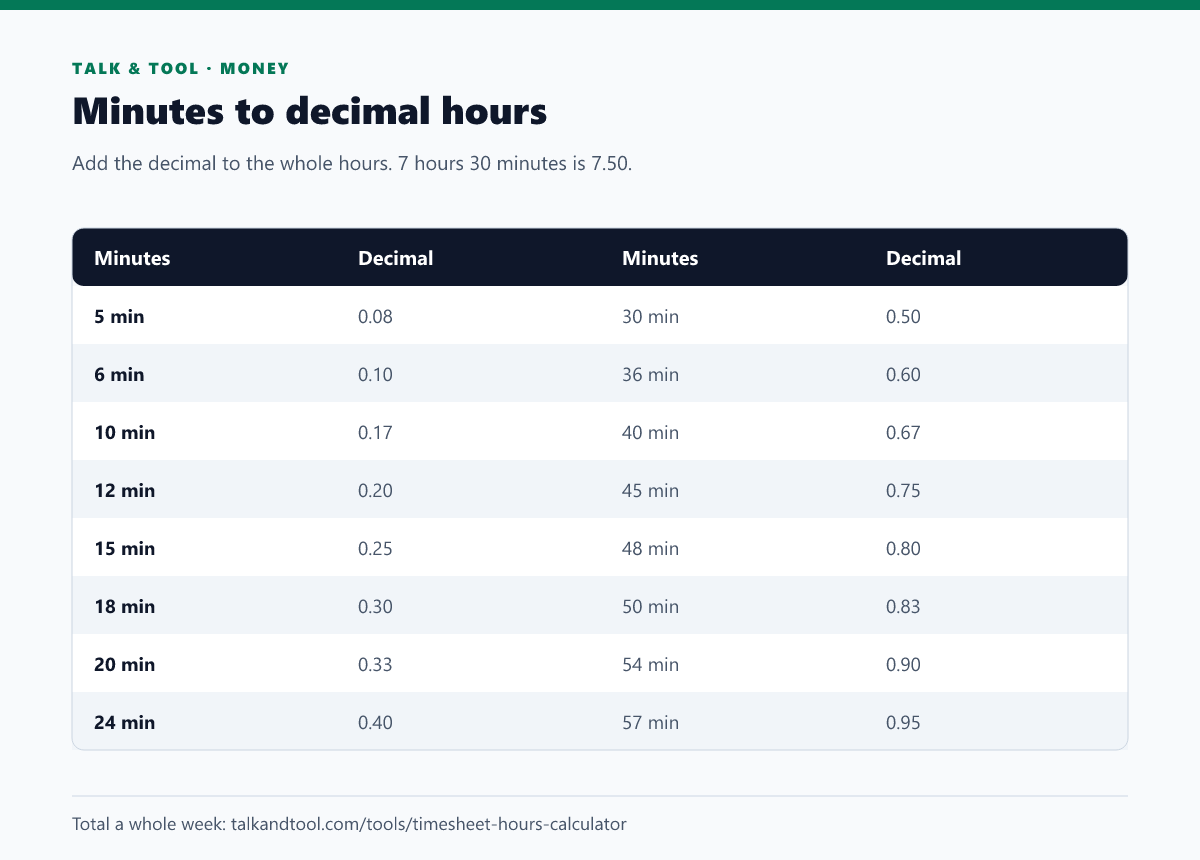Select the '6 min' row label

click(119, 375)
